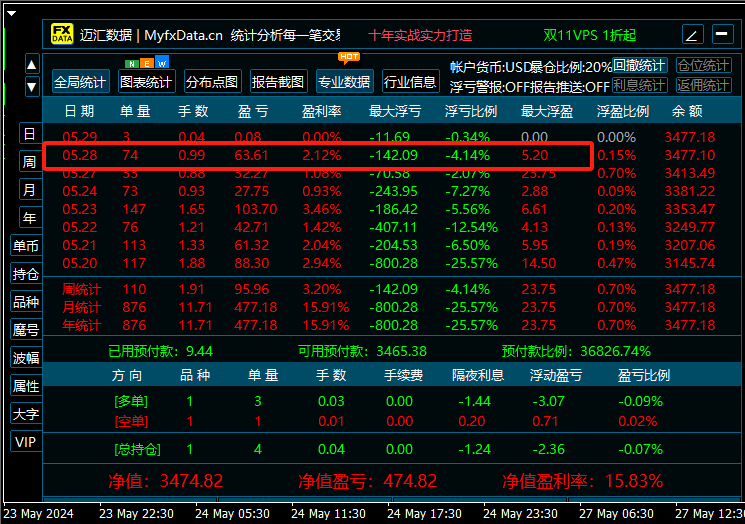The width and height of the screenshot is (745, 524).
Task: Open the 品种 sidebar view
Action: click(x=26, y=302)
